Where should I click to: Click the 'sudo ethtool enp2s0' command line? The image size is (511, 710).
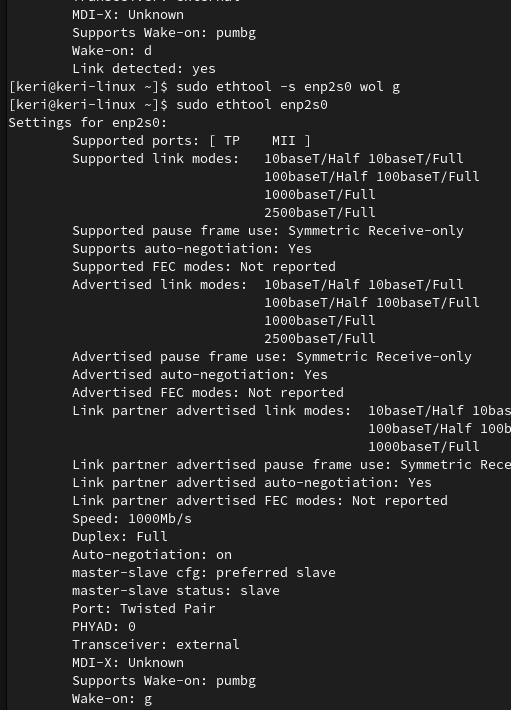[x=252, y=105]
